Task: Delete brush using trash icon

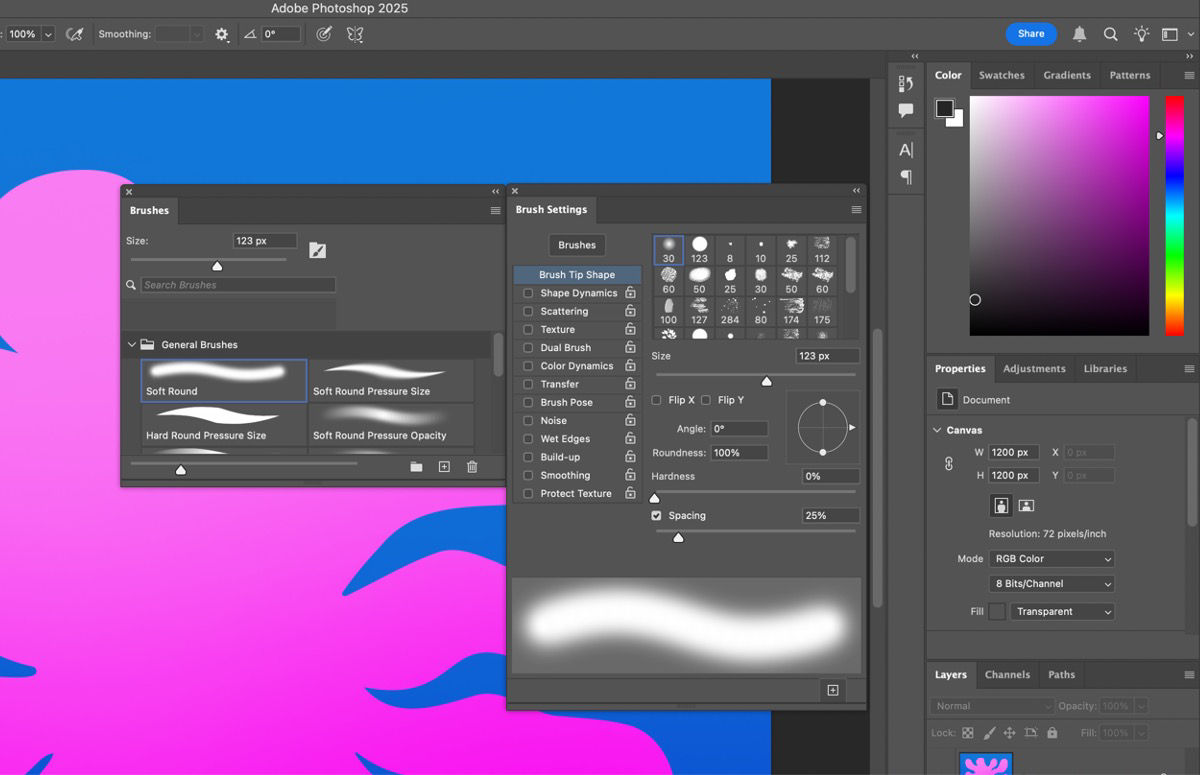Action: pos(472,467)
